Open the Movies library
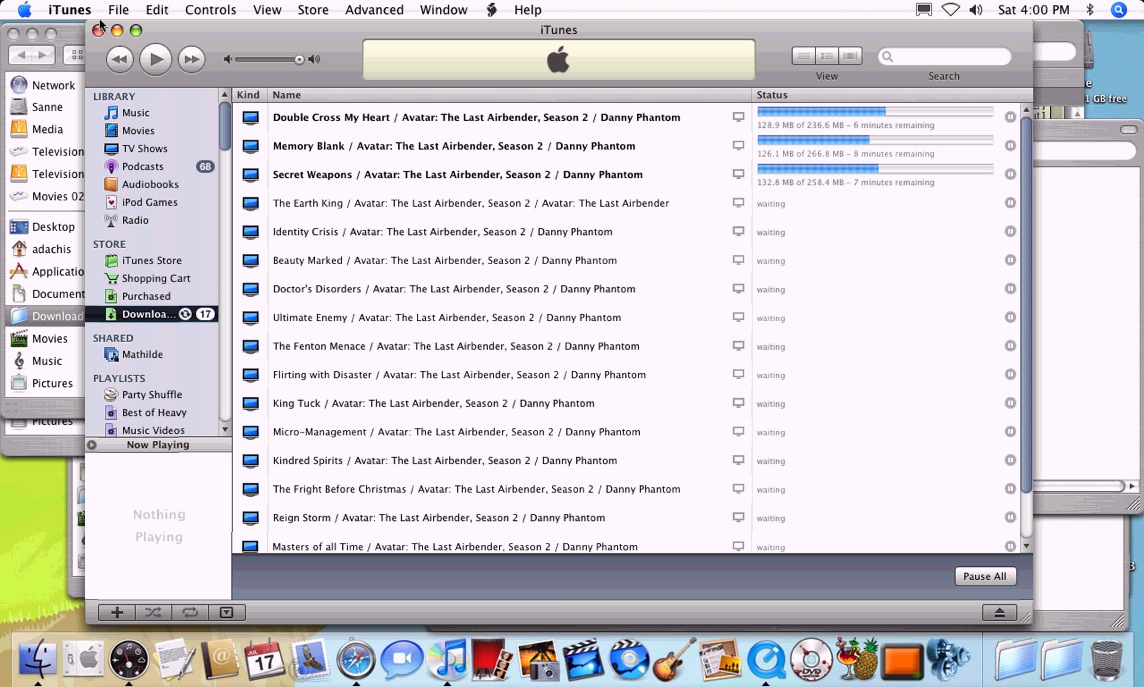Image resolution: width=1144 pixels, height=687 pixels. pos(138,131)
